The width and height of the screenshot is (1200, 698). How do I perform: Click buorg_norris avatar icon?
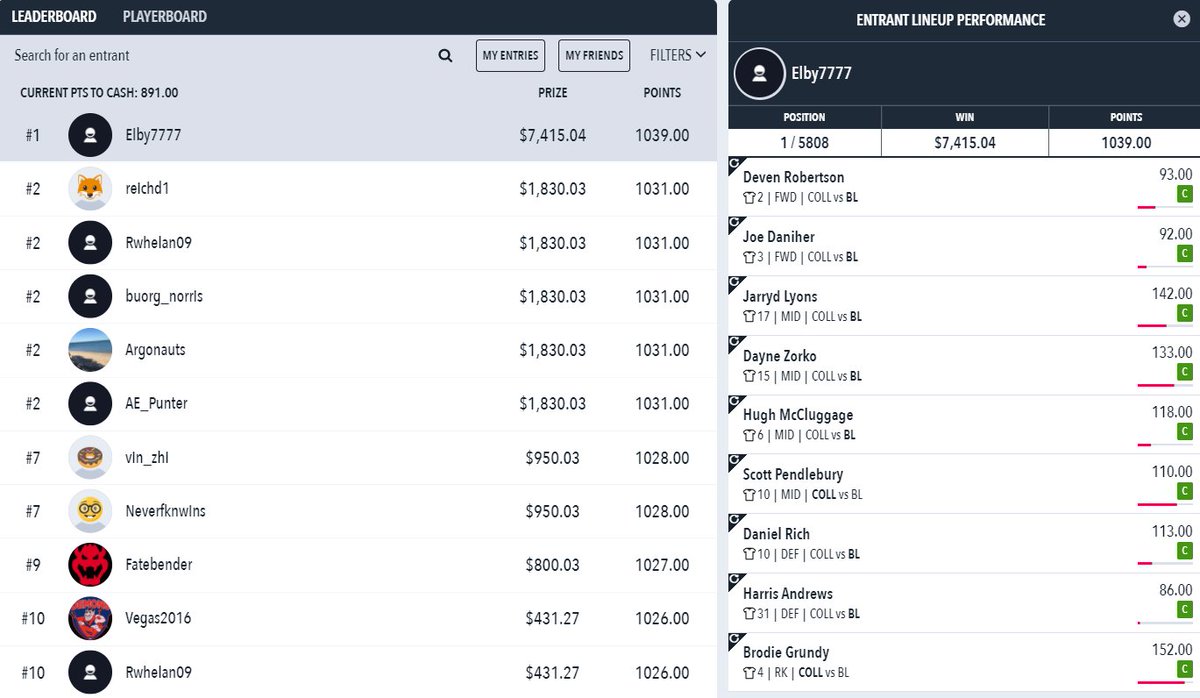(90, 296)
